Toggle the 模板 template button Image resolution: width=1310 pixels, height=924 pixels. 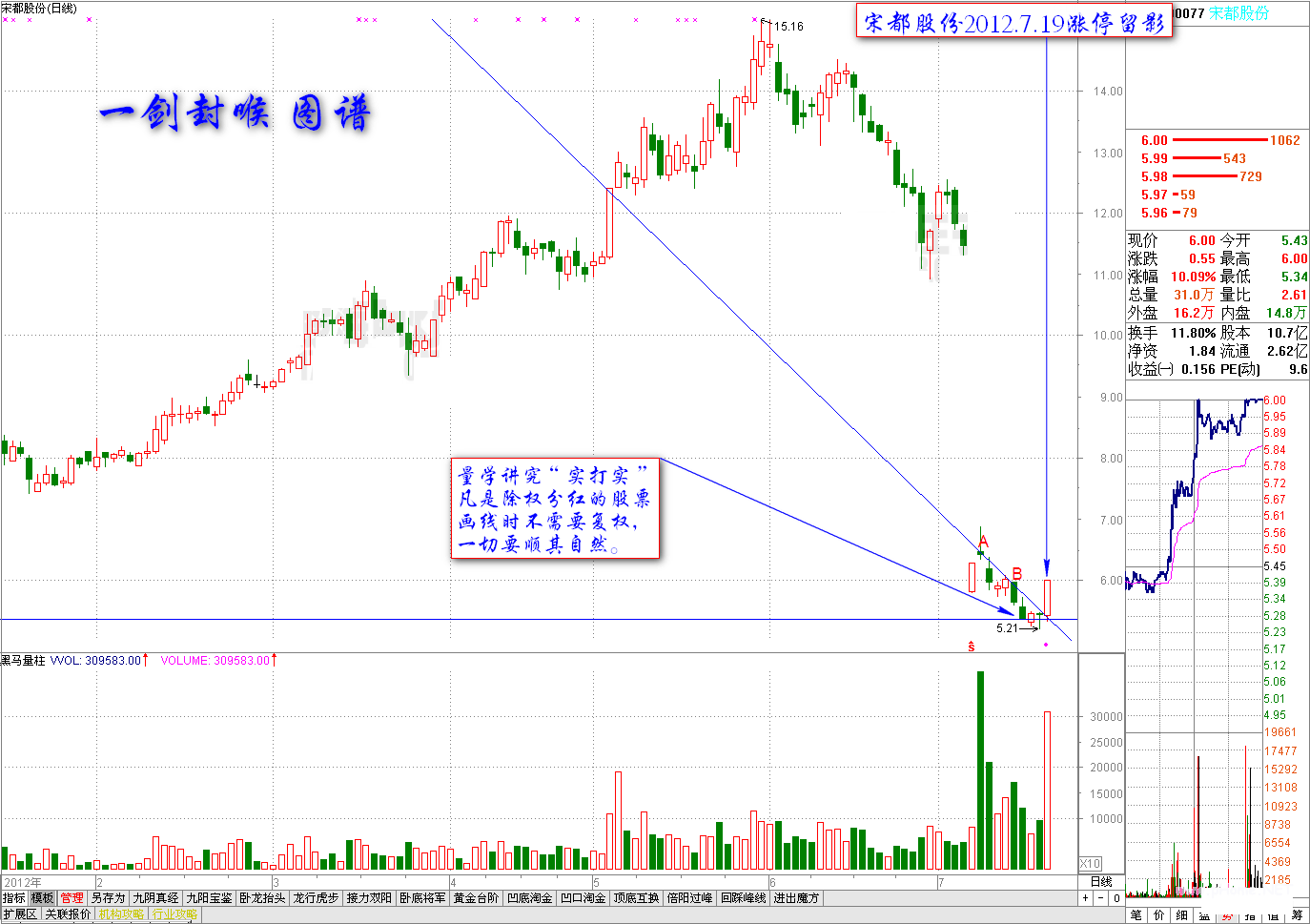tap(42, 898)
